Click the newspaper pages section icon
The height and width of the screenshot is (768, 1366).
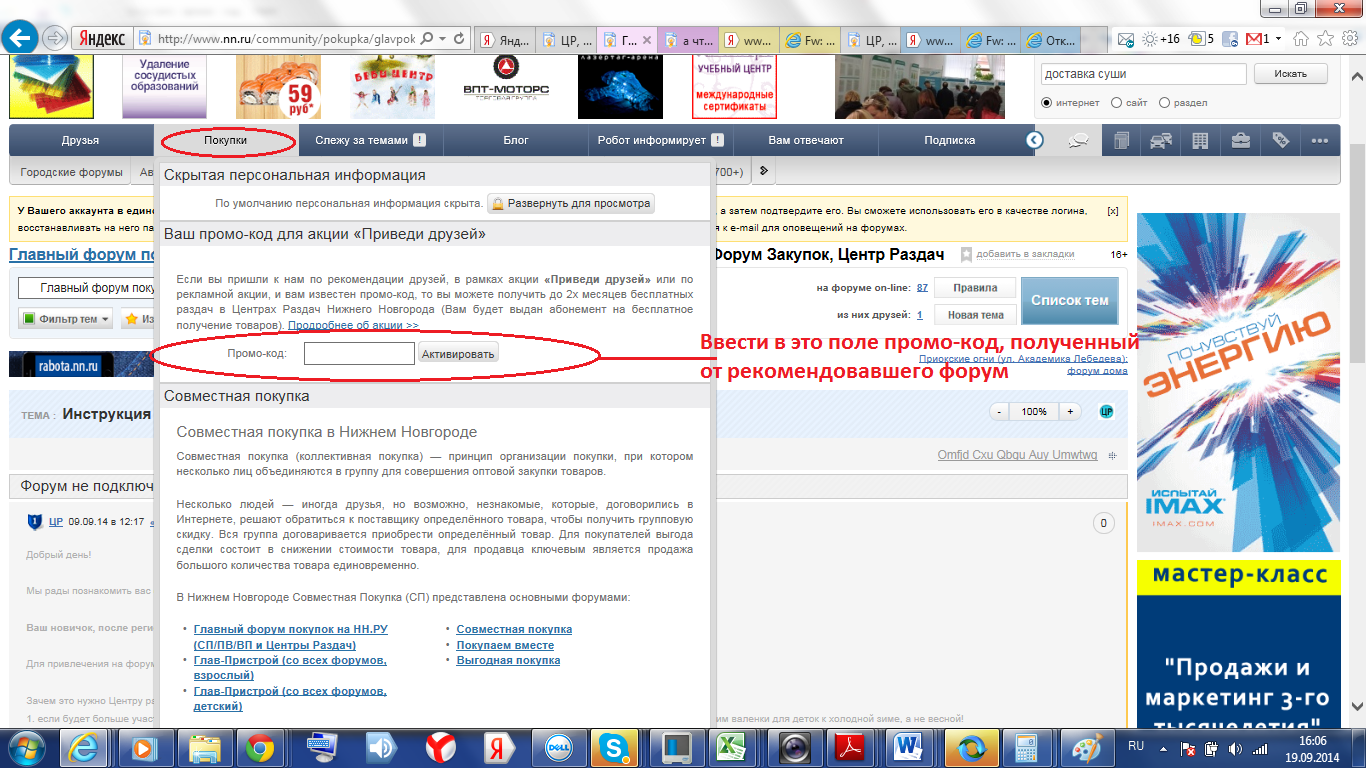click(1121, 141)
